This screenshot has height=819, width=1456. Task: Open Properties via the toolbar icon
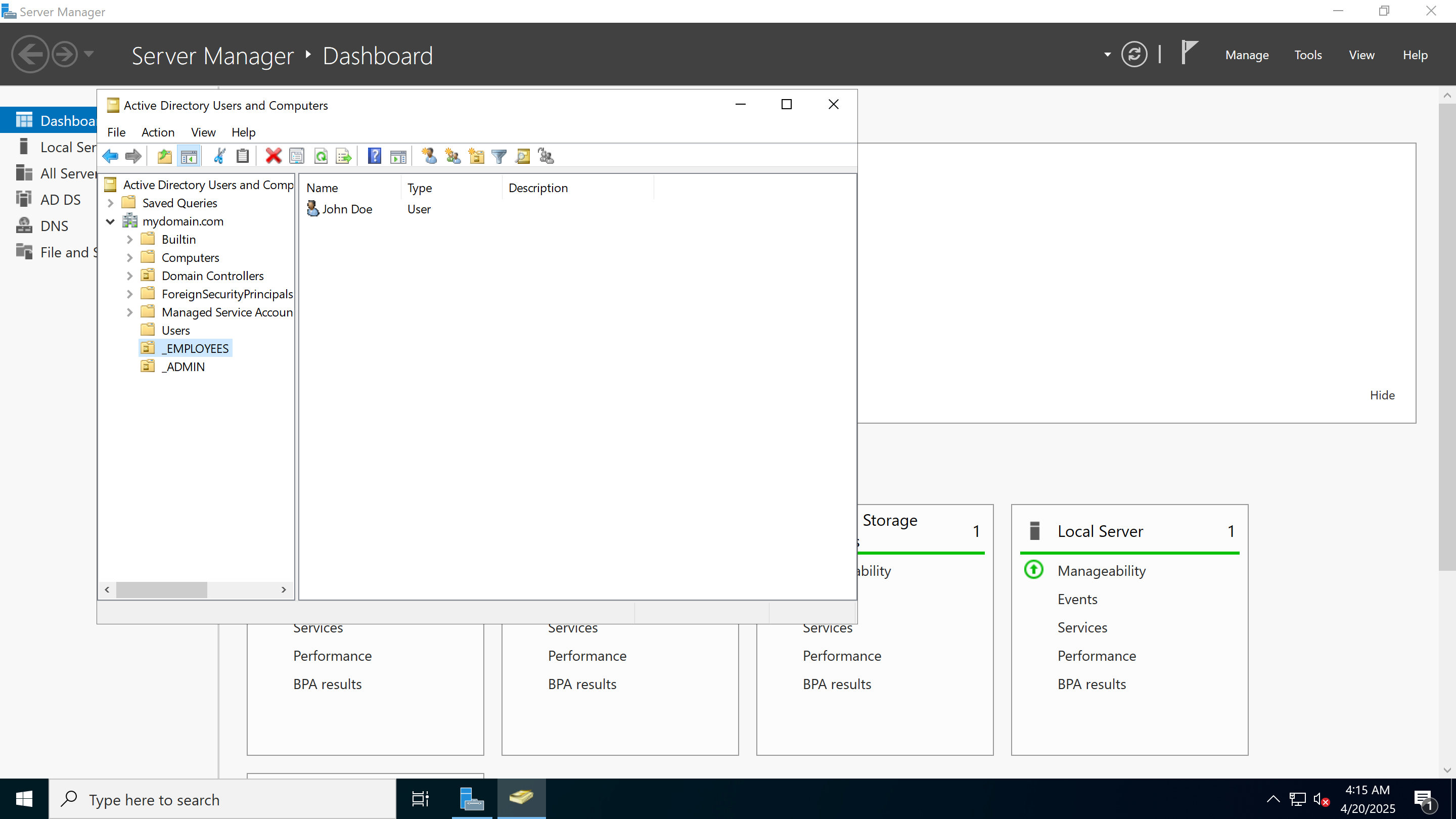tap(297, 156)
